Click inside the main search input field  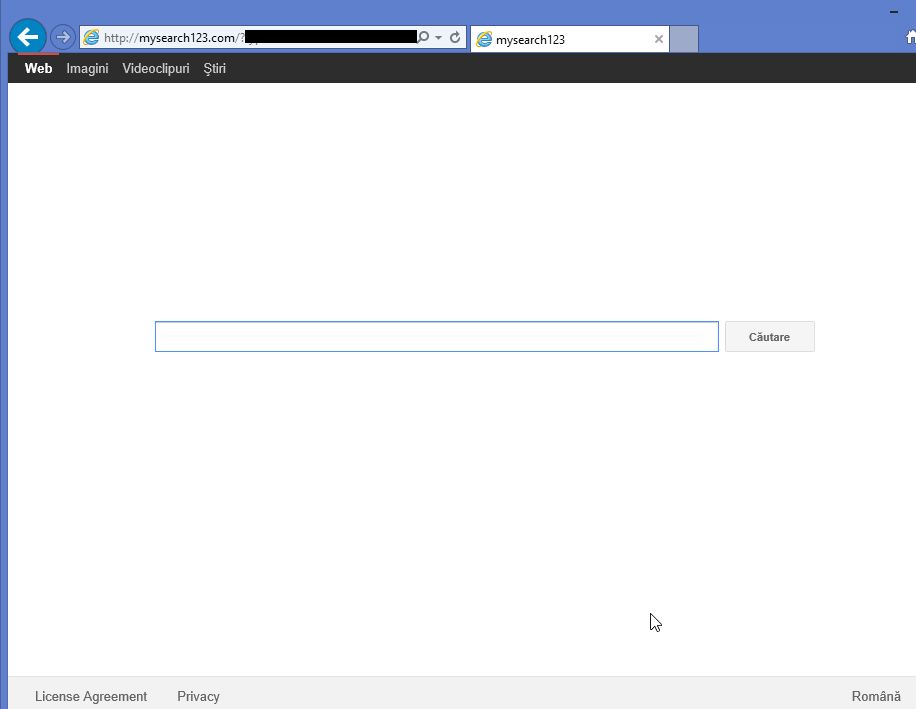tap(436, 336)
